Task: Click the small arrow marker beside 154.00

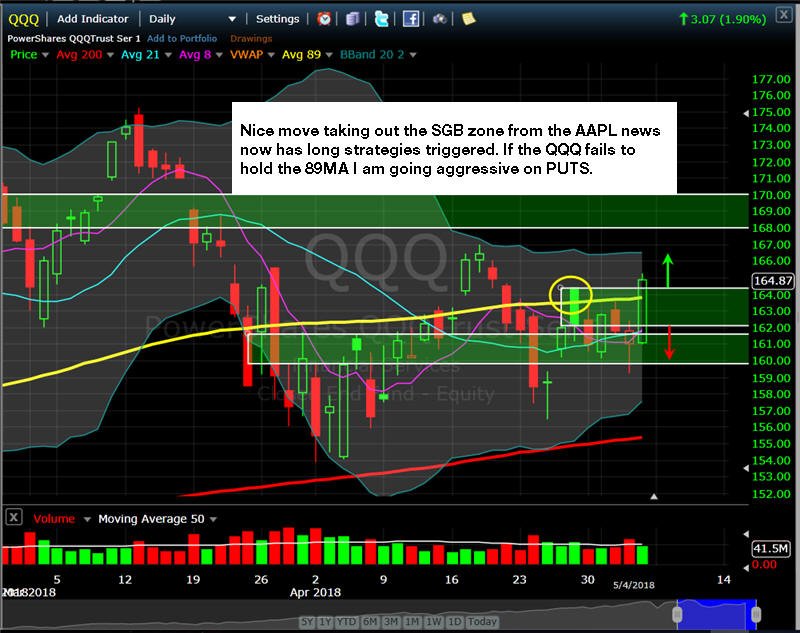Action: tap(746, 468)
